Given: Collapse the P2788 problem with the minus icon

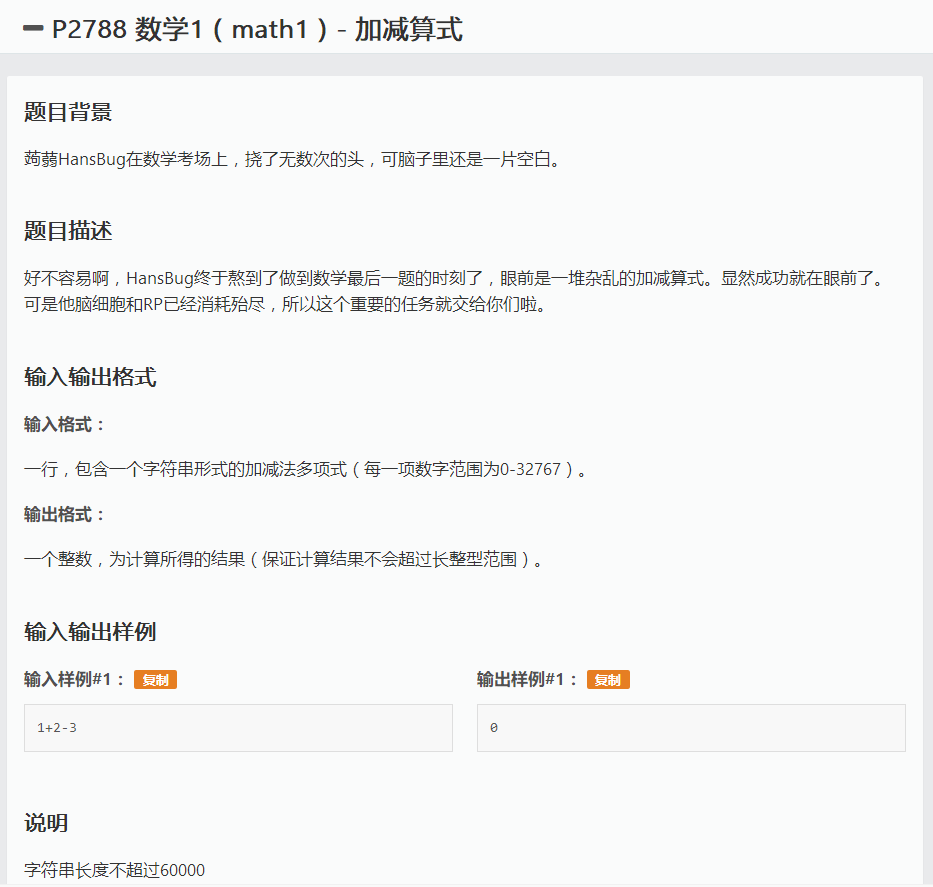Looking at the screenshot, I should click(x=33, y=29).
